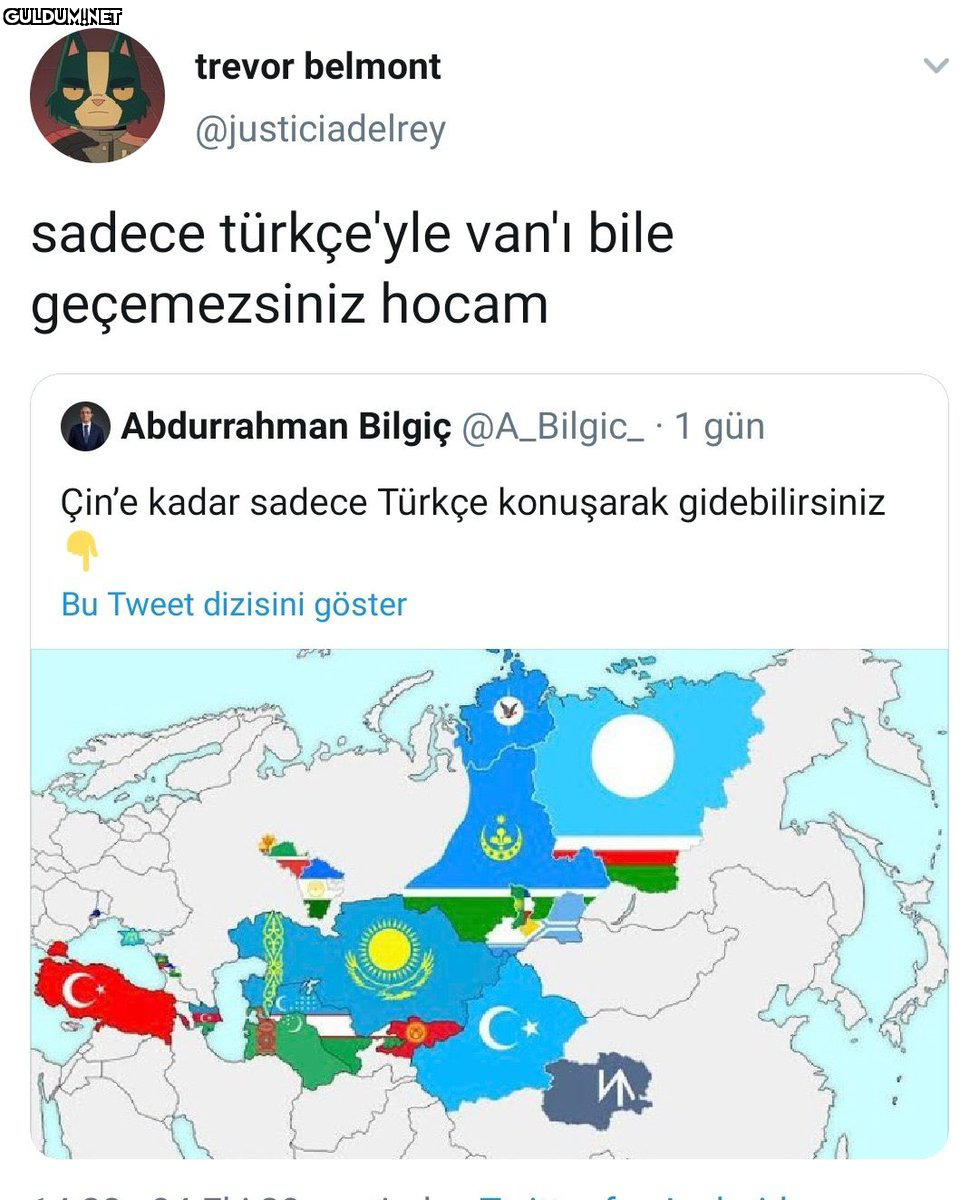Expand the tweet options chevron
Screen dimensions: 979x1200
pyautogui.click(x=935, y=67)
